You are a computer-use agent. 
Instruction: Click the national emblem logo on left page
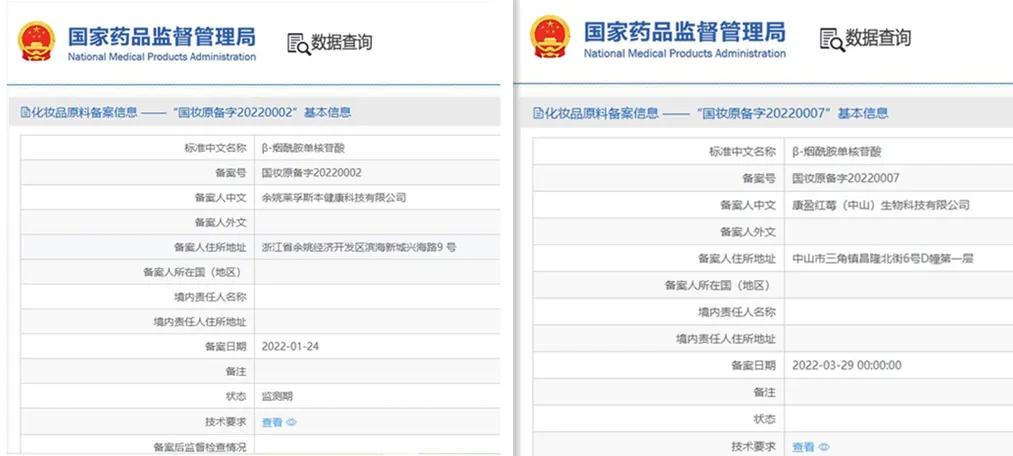tap(37, 41)
